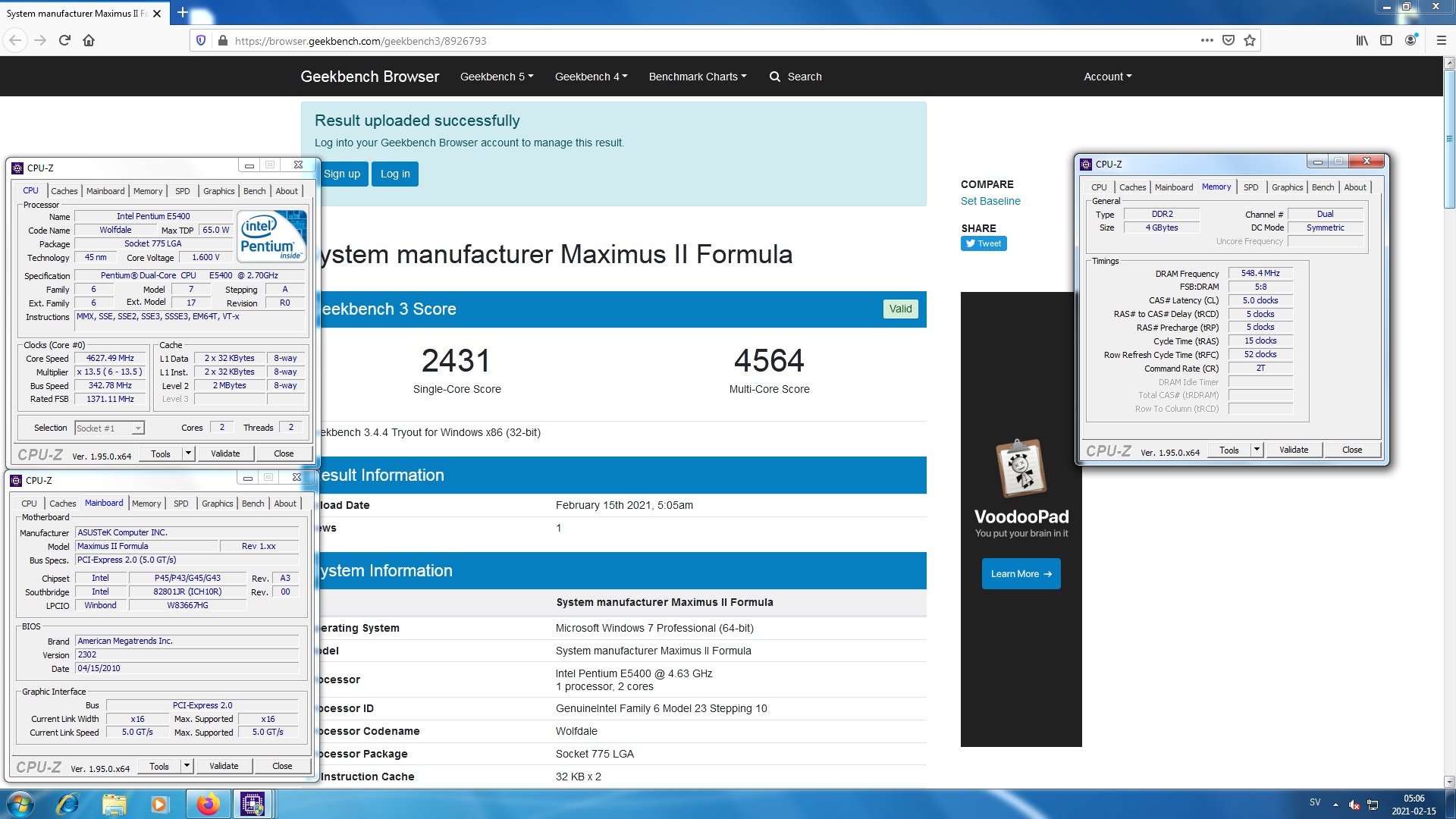Open the Windows Start orb
Screen dimensions: 1456x819
(x=20, y=804)
